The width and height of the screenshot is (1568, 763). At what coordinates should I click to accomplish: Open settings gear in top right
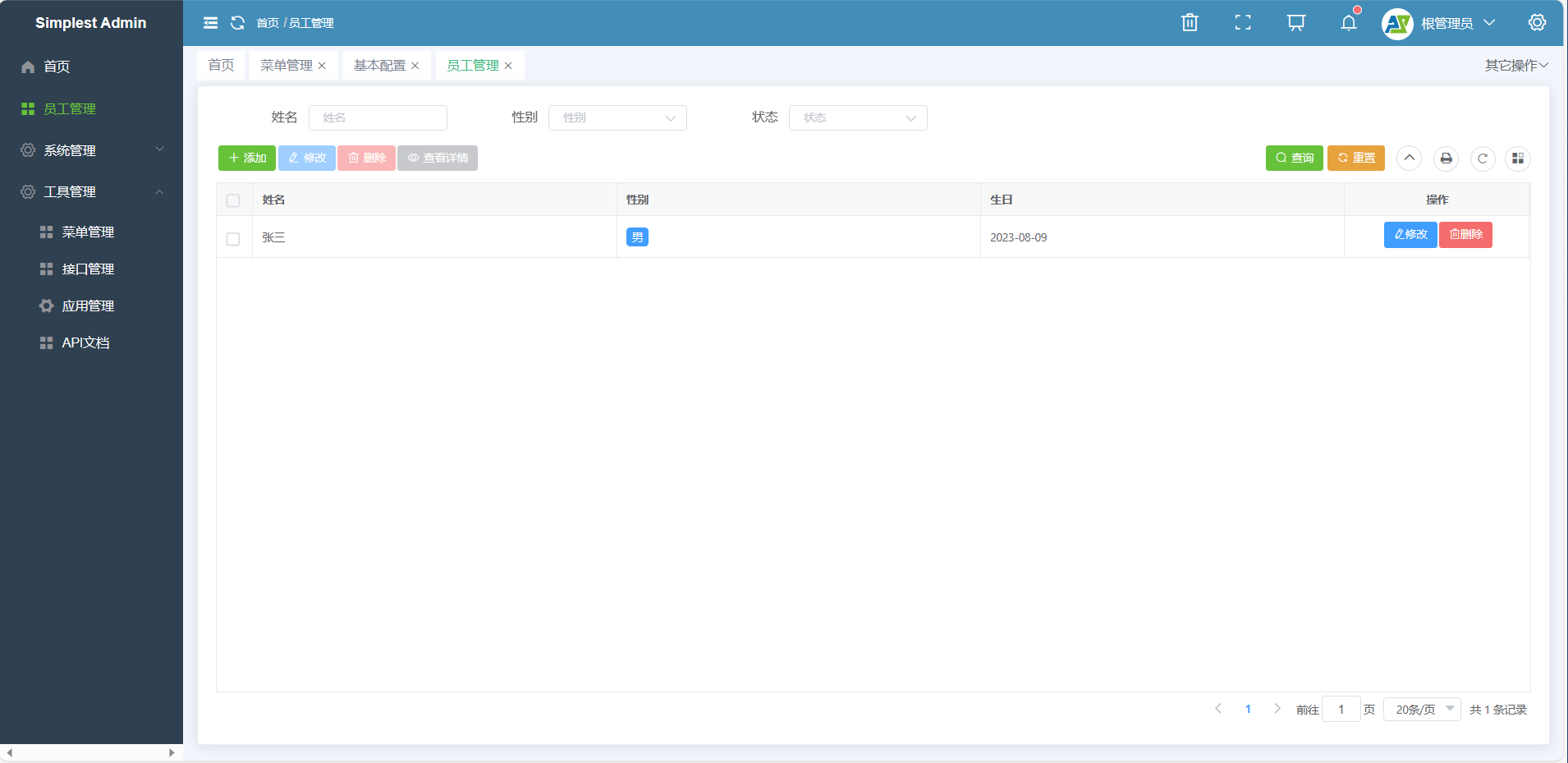(1537, 23)
